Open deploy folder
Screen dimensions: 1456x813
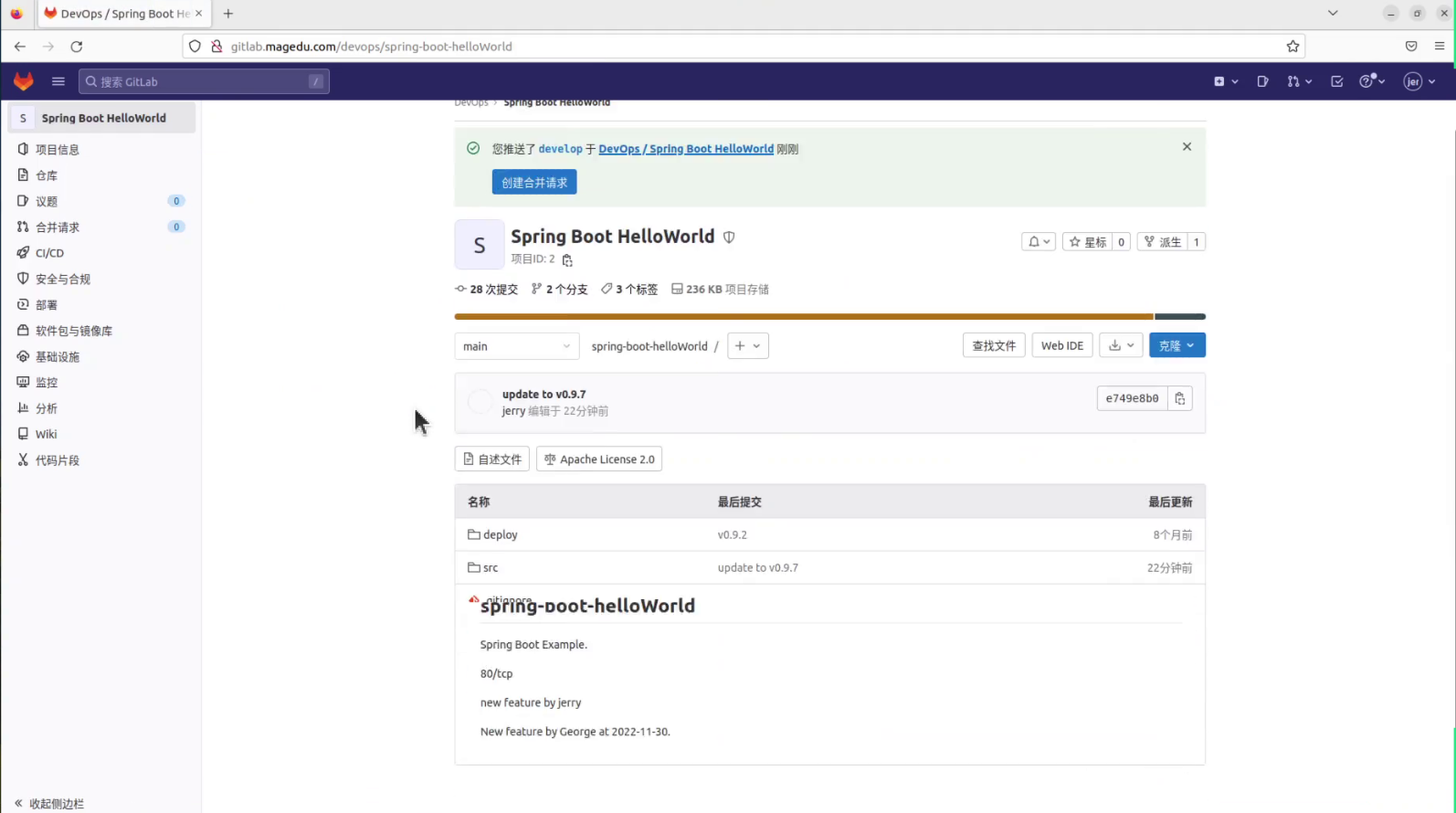[500, 534]
